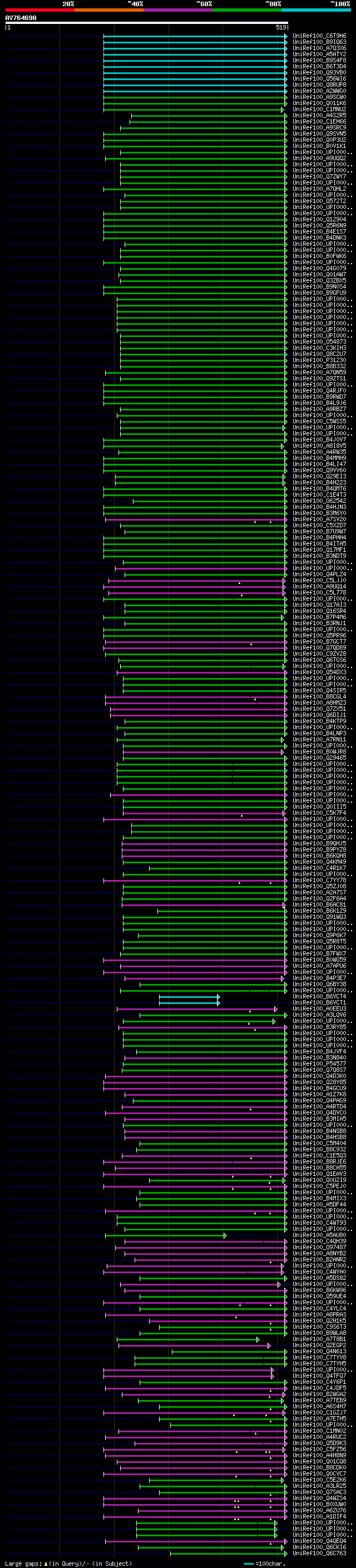Click hit label UniRef100_C5M404
356x1568 pixels.
point(319,1143)
